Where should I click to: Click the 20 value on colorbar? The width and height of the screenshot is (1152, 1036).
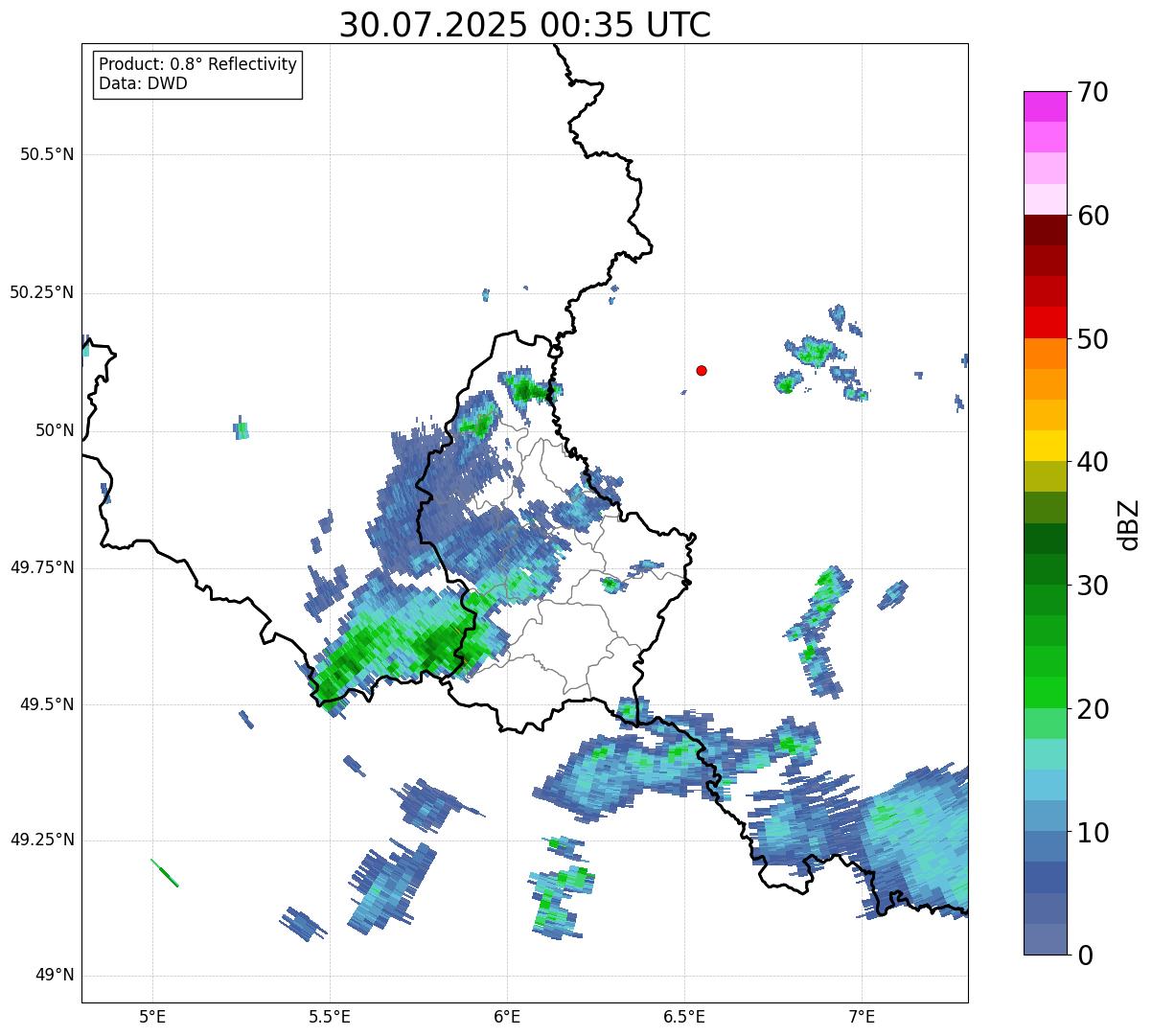pos(1093,709)
